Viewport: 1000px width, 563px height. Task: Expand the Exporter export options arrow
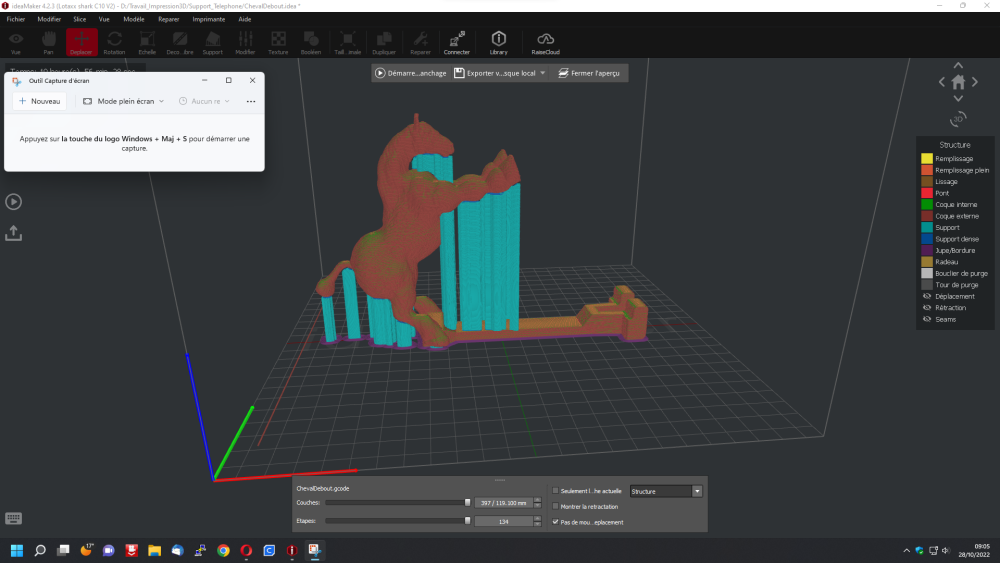pyautogui.click(x=542, y=73)
